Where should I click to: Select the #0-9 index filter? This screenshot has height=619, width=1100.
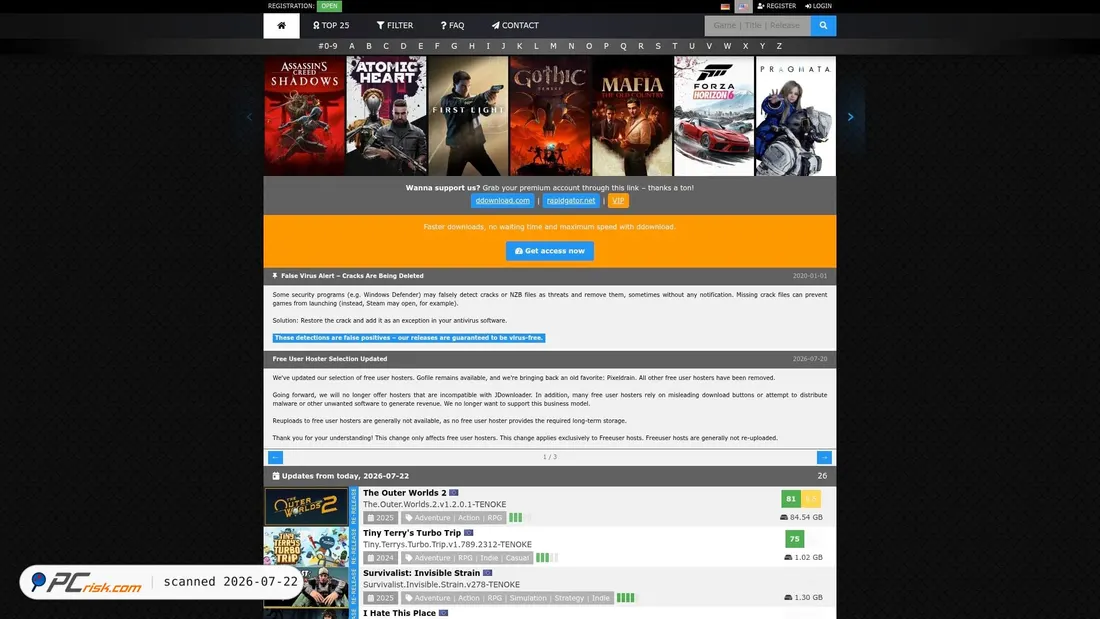(328, 46)
